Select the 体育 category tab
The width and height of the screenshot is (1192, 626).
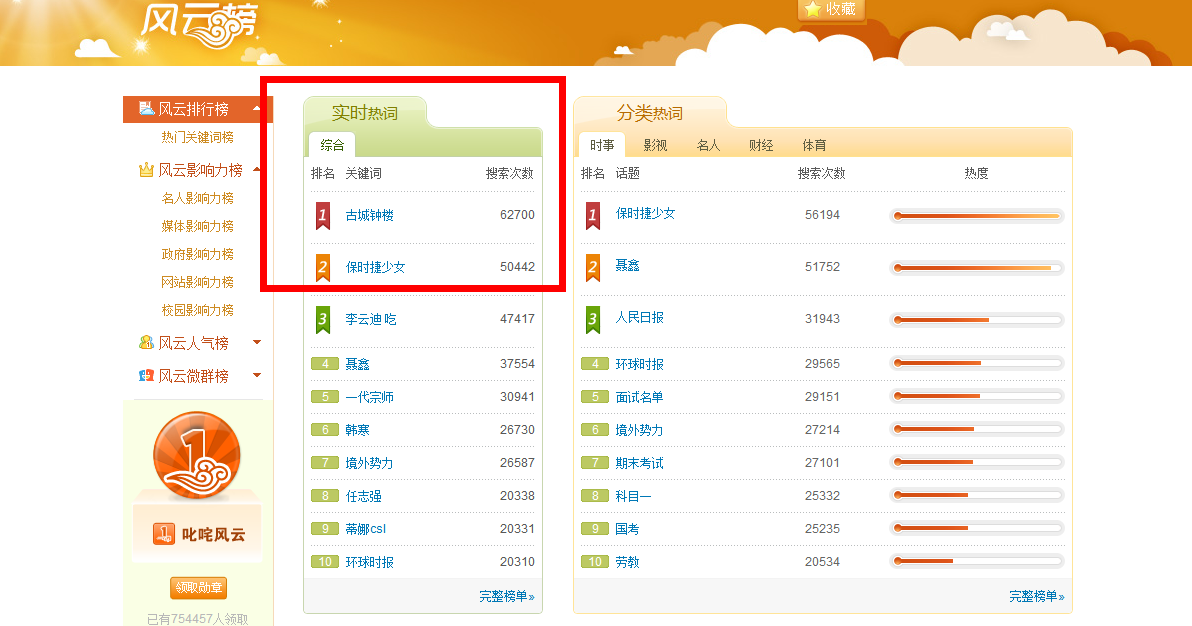click(x=814, y=145)
